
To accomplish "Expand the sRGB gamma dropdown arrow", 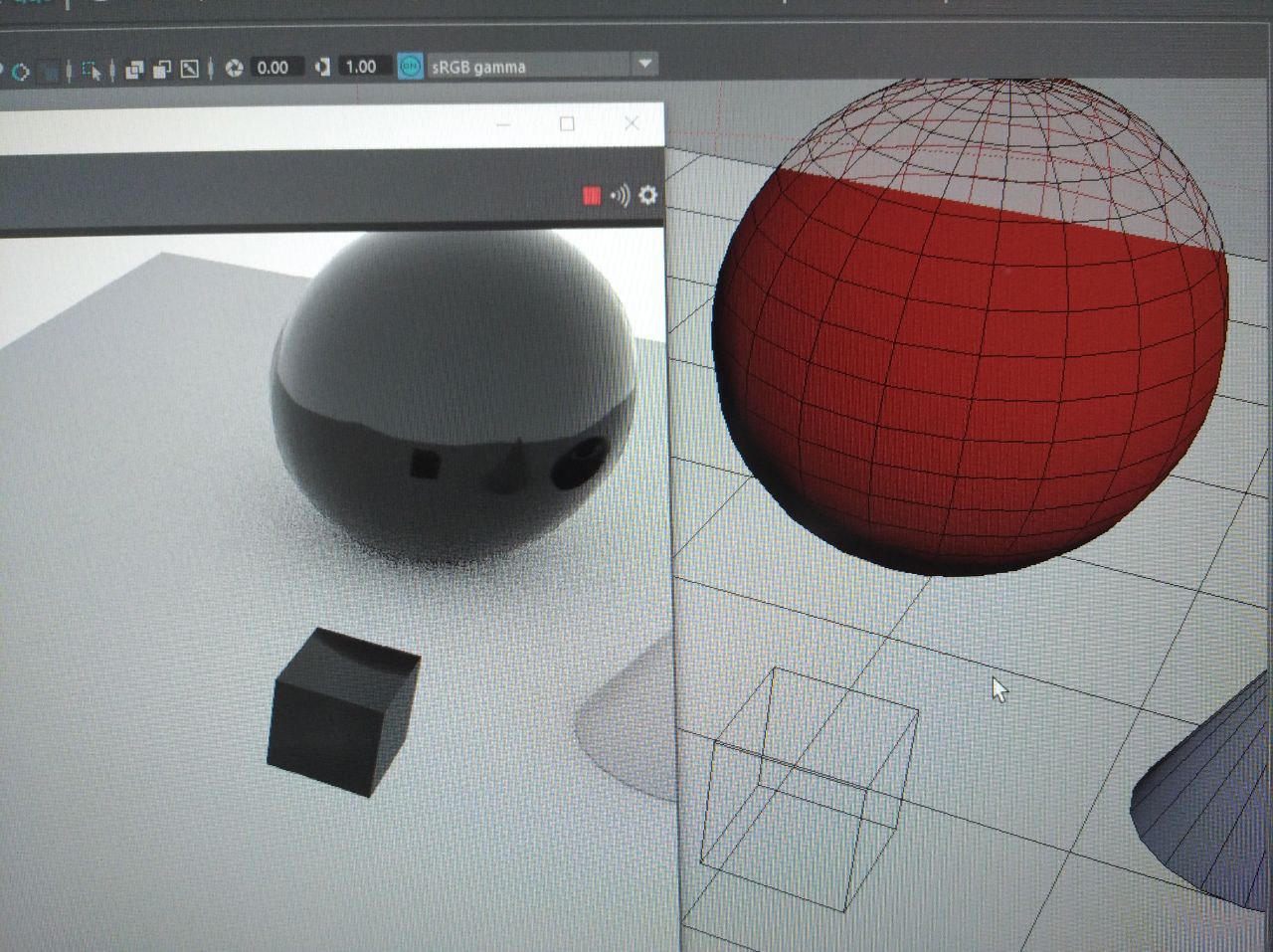I will (644, 64).
